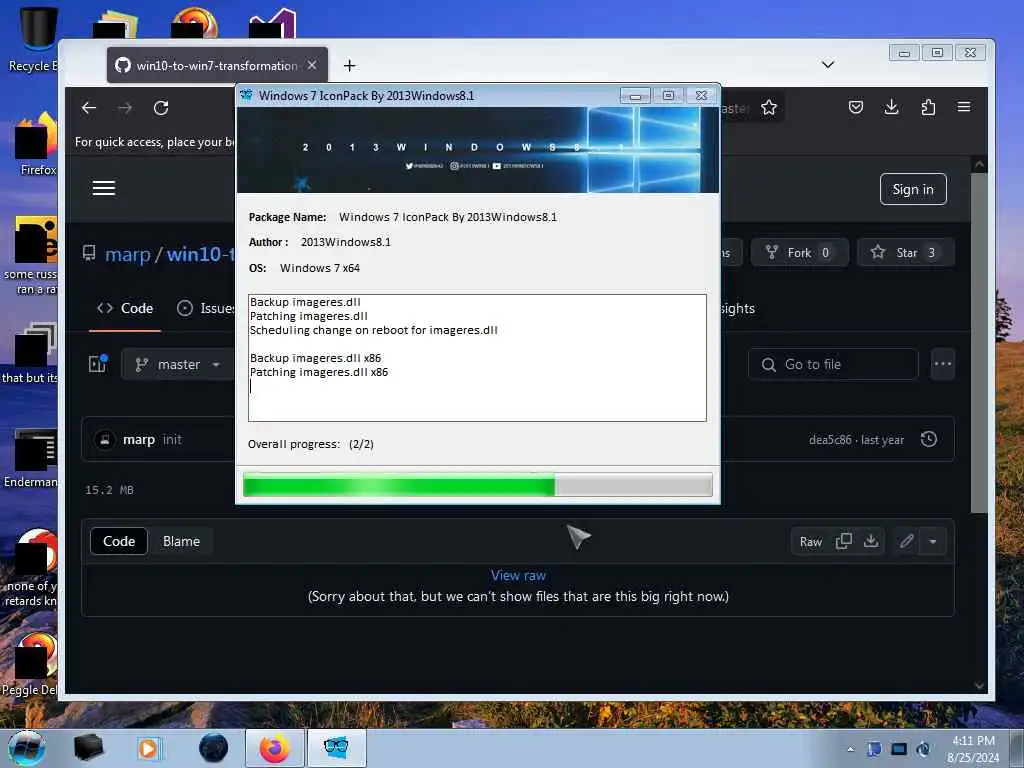Close the win10-to-win7-transformation tab
Viewport: 1024px width, 768px height.
click(312, 65)
